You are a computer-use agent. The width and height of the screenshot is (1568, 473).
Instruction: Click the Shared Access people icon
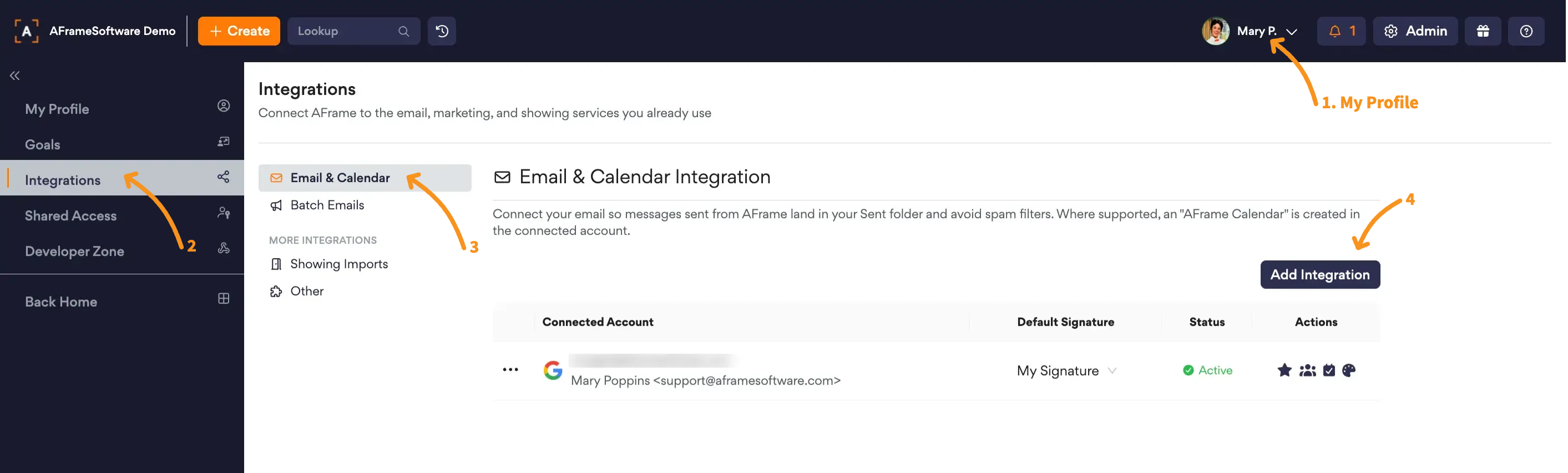(x=224, y=213)
